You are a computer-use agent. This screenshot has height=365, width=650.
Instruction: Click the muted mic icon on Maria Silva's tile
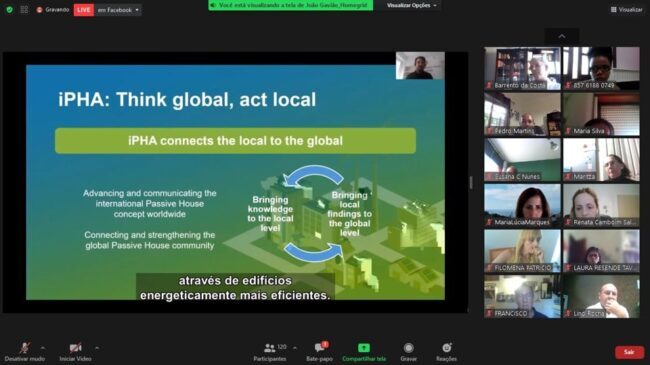coord(568,131)
